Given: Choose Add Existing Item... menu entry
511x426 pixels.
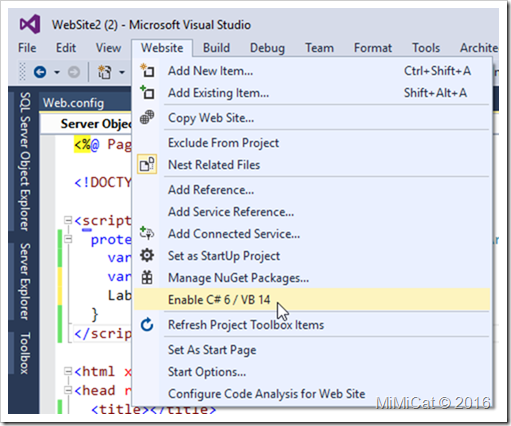Looking at the screenshot, I should [312, 93].
